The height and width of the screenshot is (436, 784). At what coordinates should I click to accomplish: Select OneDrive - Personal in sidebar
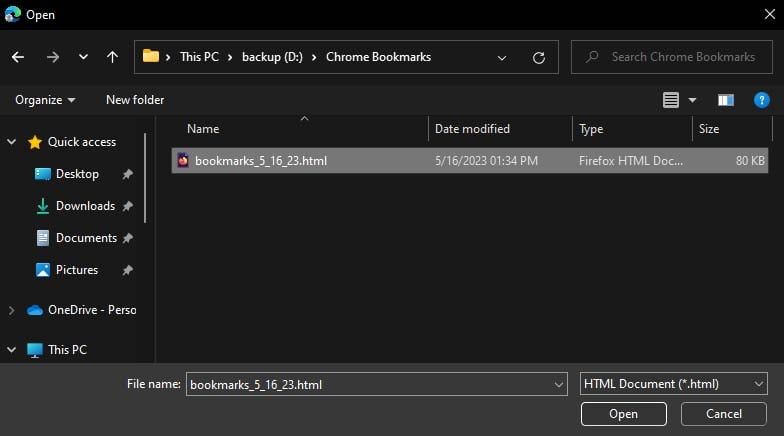coord(92,310)
